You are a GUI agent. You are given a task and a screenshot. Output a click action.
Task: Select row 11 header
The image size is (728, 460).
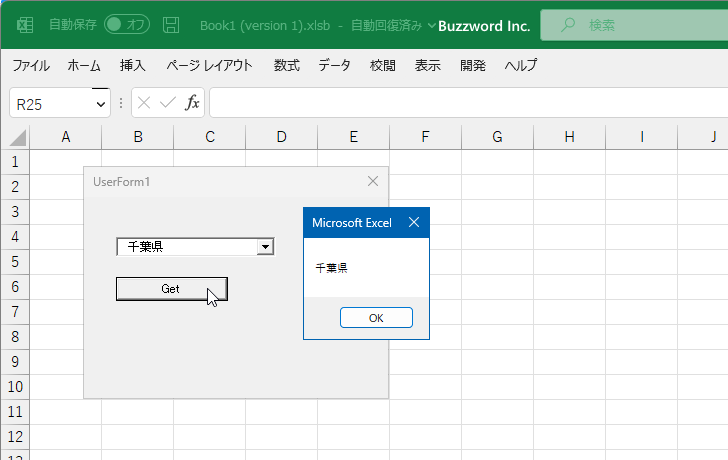[x=15, y=412]
